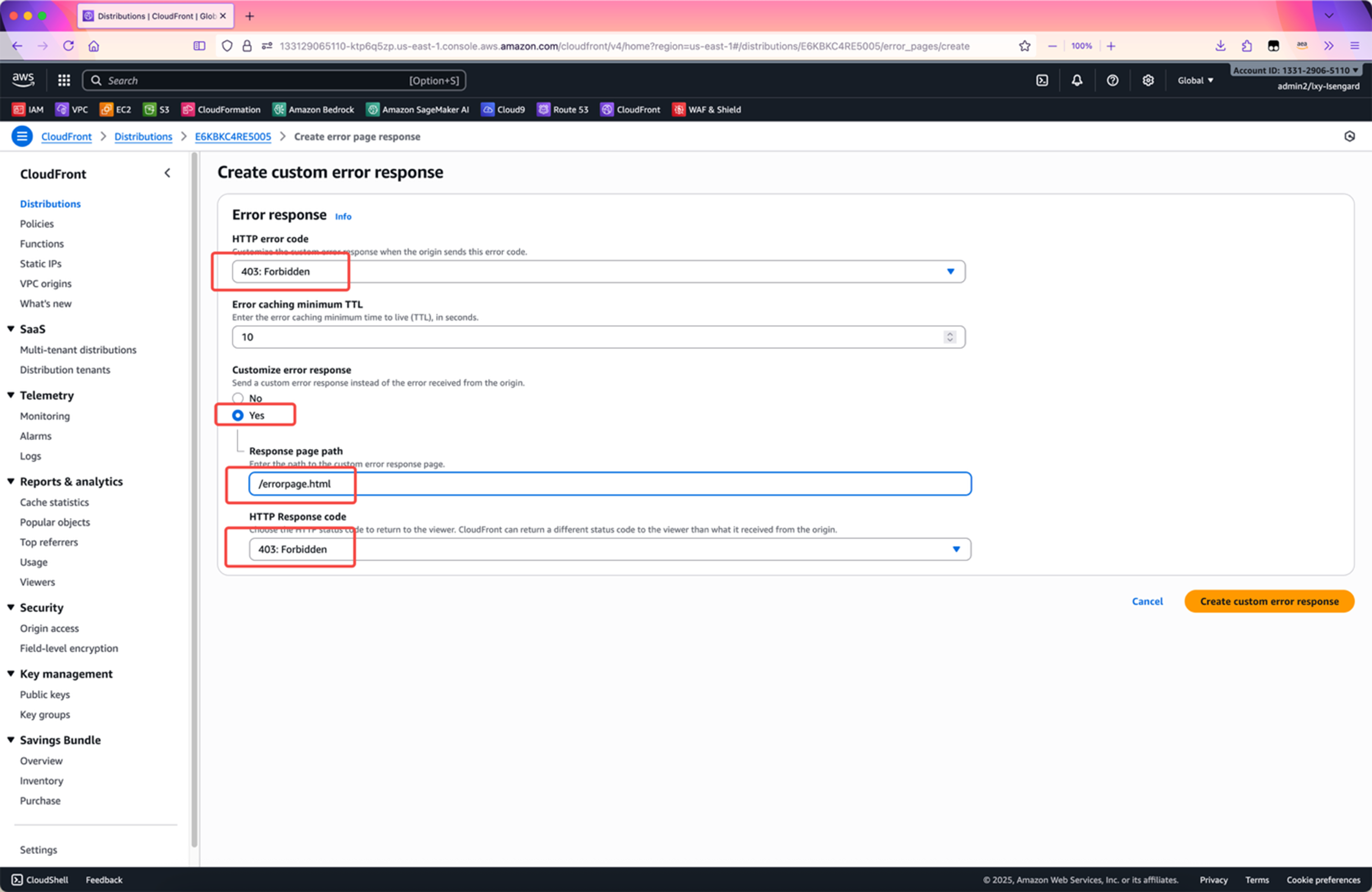Open the AWS services grid menu

[x=64, y=80]
